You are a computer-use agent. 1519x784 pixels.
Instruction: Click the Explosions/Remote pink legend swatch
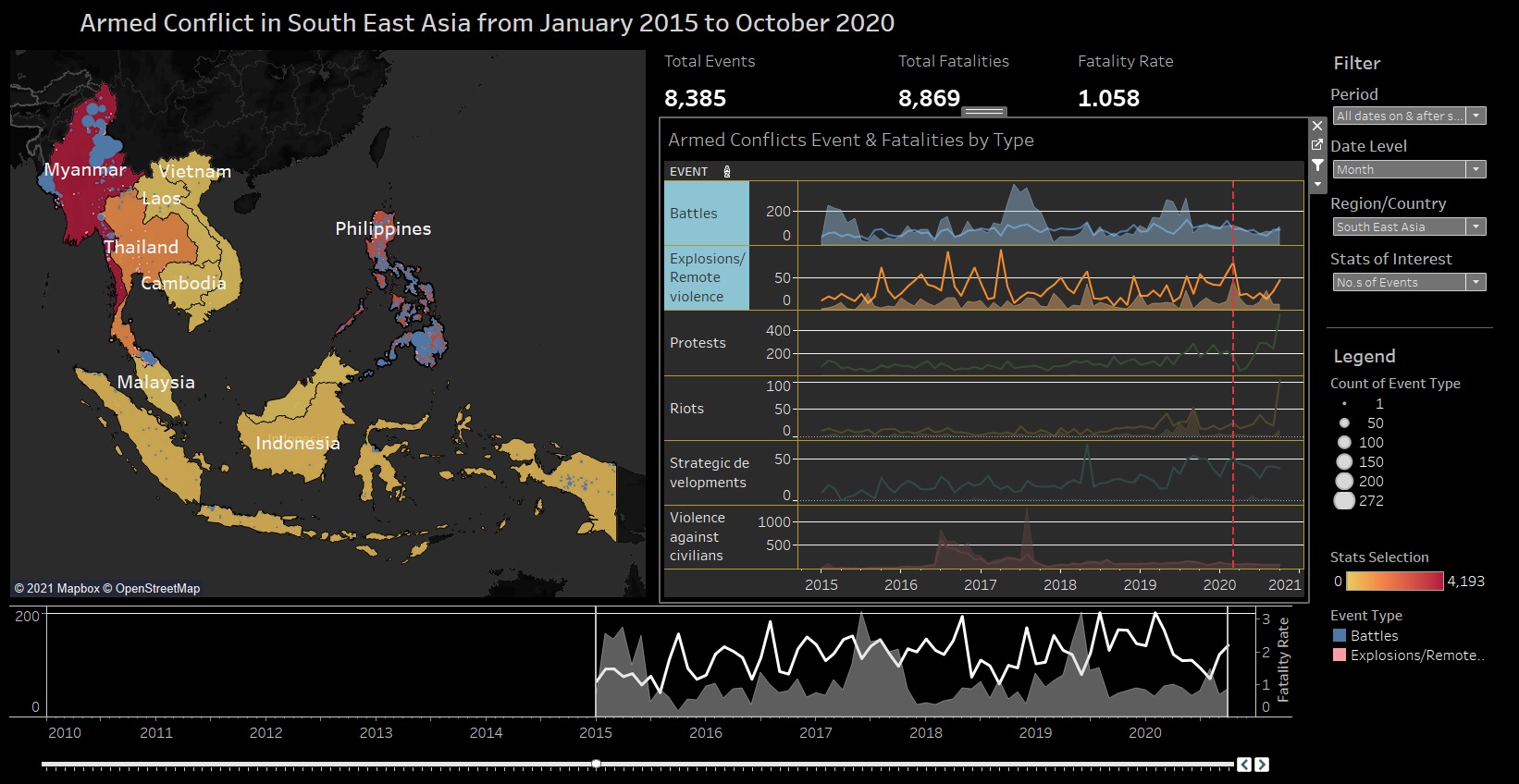1340,655
